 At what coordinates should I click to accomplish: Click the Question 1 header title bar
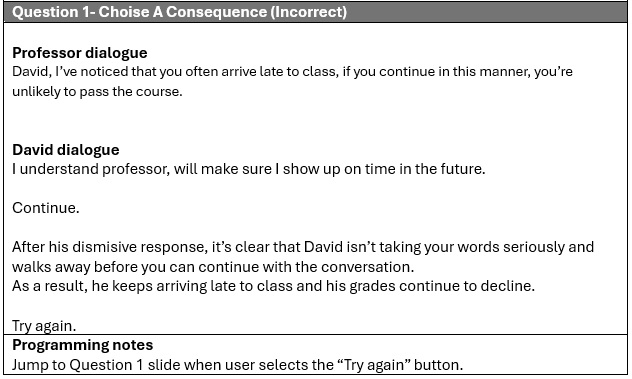click(316, 12)
